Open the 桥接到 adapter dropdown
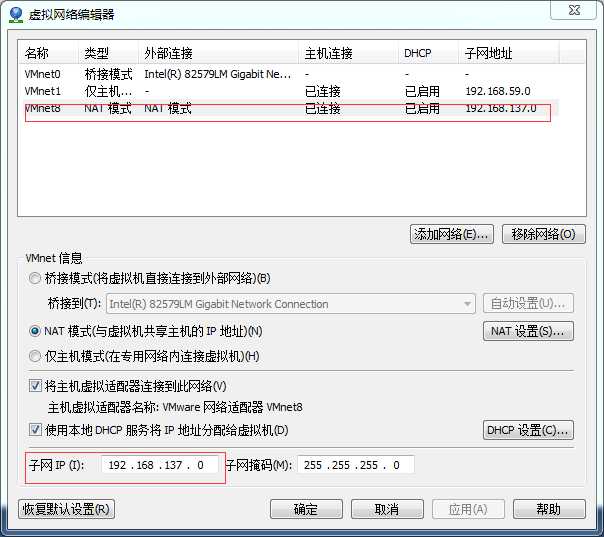Viewport: 604px width, 537px height. click(291, 304)
